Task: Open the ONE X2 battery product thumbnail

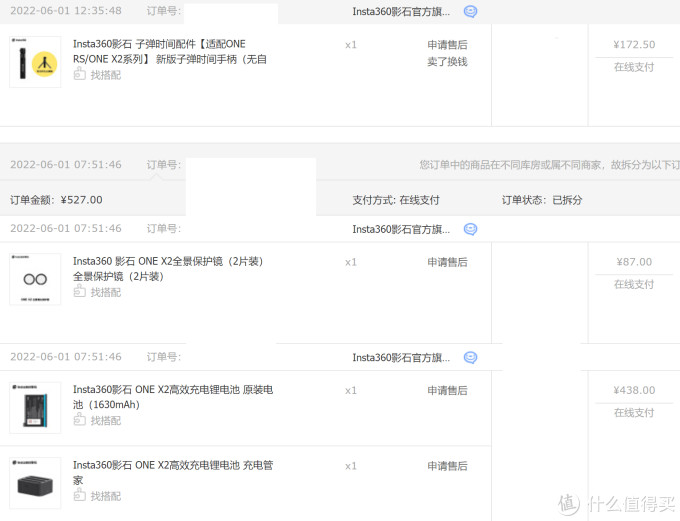Action: (35, 408)
